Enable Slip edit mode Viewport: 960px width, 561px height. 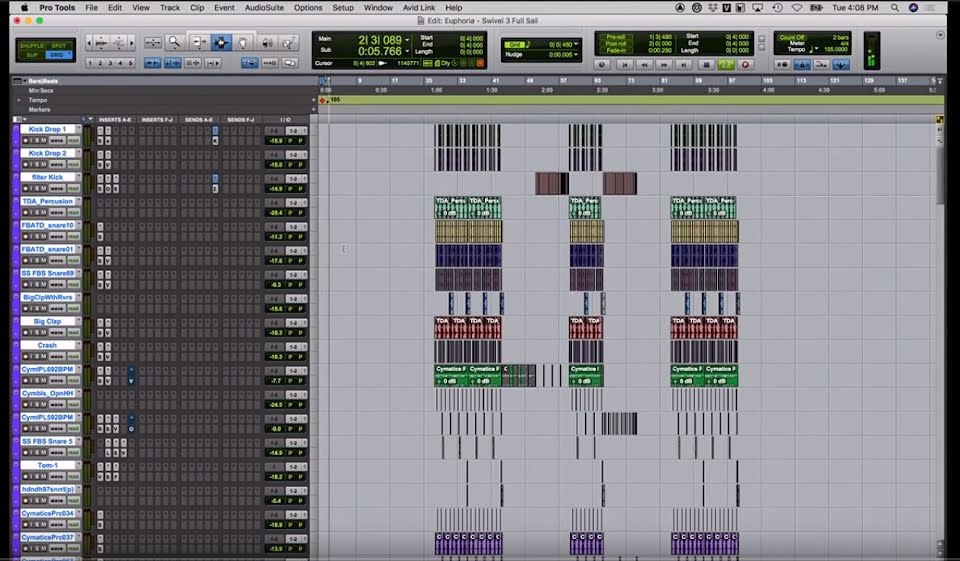32,55
